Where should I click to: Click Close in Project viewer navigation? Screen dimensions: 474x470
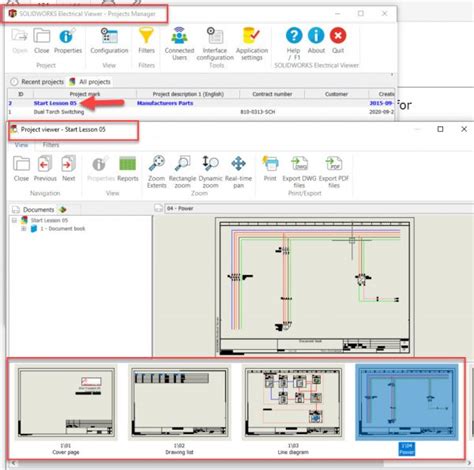[x=21, y=169]
